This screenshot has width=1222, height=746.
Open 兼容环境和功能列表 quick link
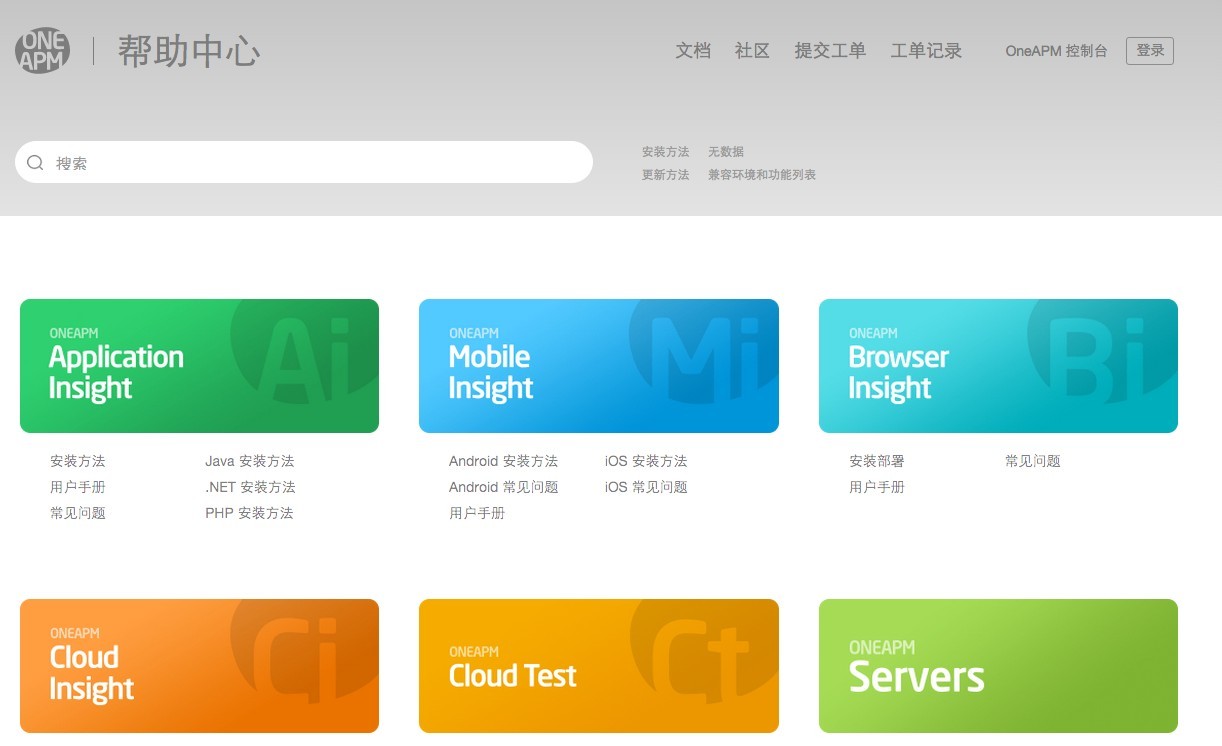coord(762,175)
